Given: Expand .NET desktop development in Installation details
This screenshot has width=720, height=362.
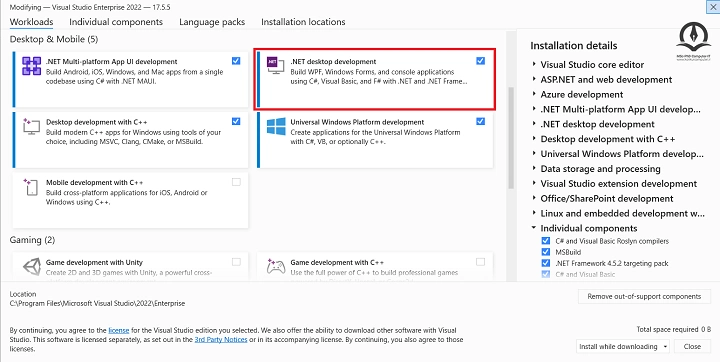Looking at the screenshot, I should pos(534,124).
